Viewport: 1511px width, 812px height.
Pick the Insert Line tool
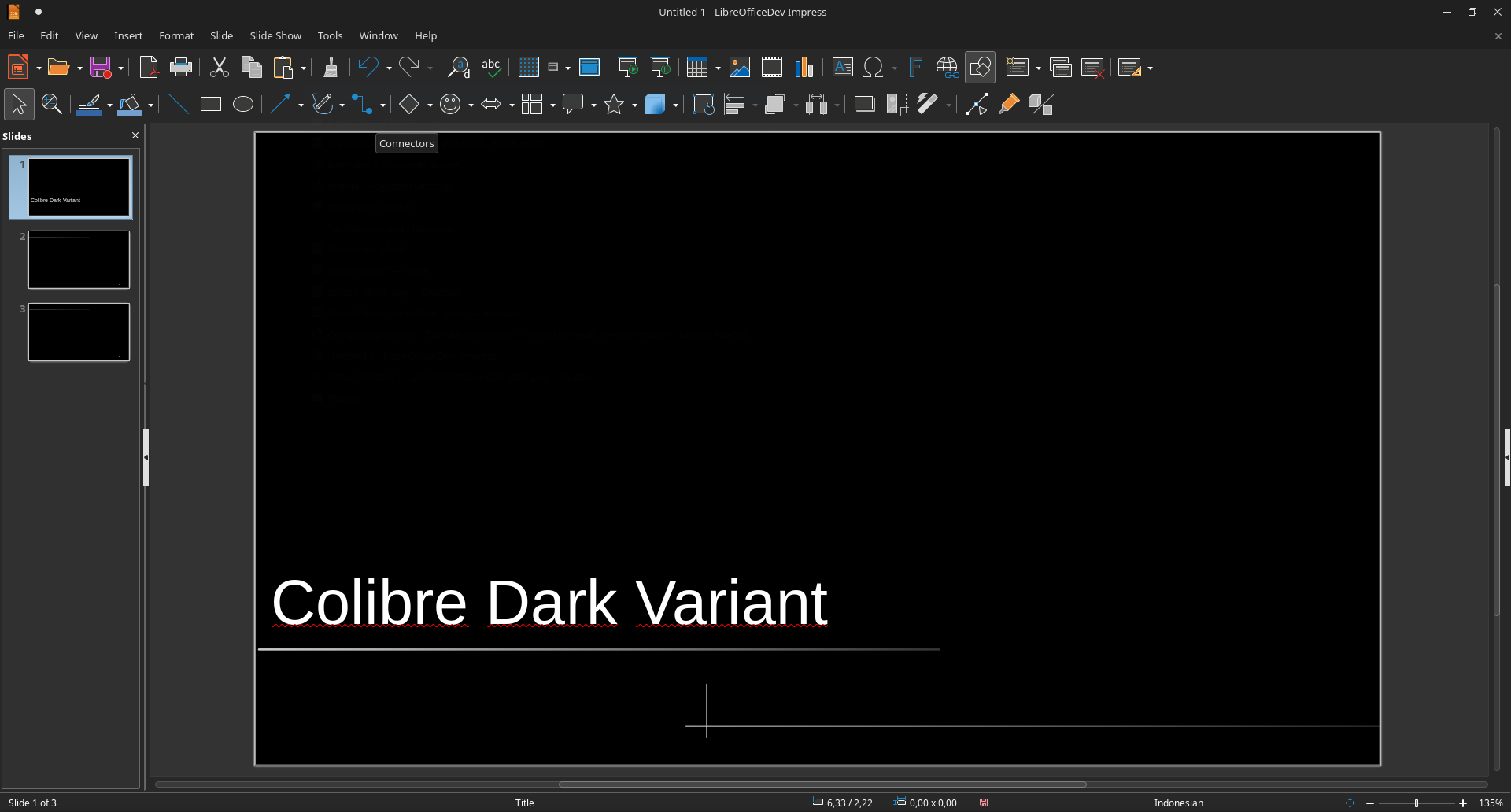[x=179, y=105]
